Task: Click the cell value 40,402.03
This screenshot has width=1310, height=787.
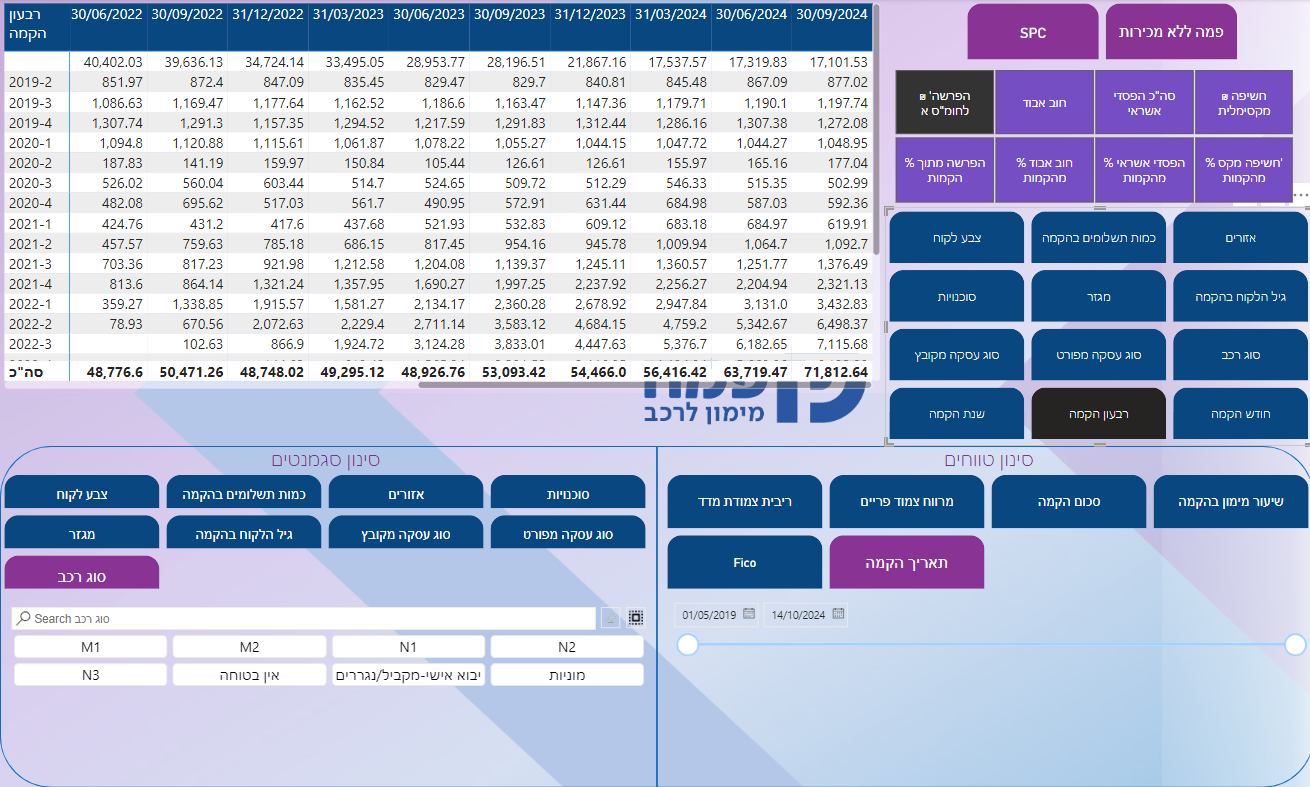Action: pyautogui.click(x=113, y=62)
